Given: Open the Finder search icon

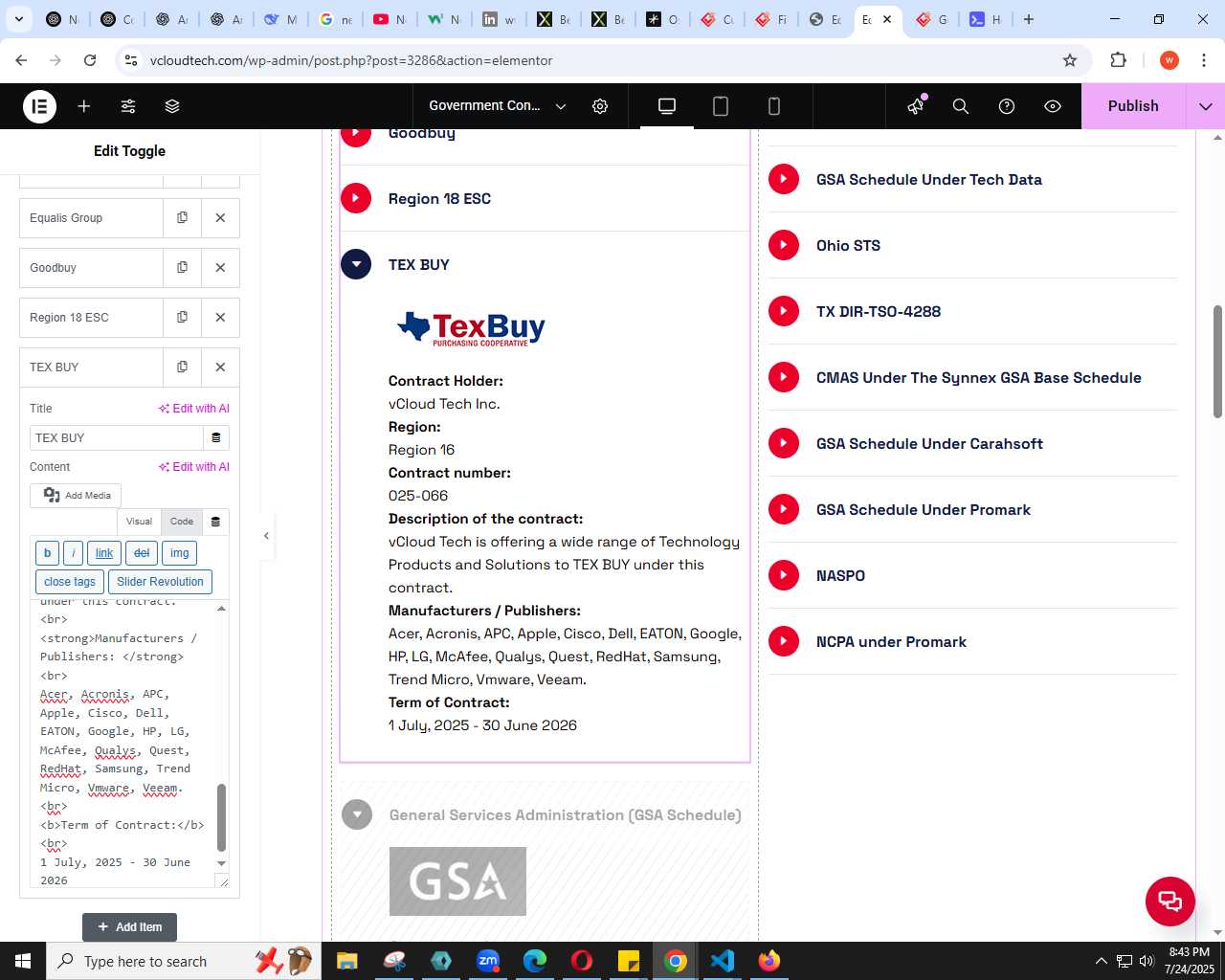Looking at the screenshot, I should click(x=961, y=106).
